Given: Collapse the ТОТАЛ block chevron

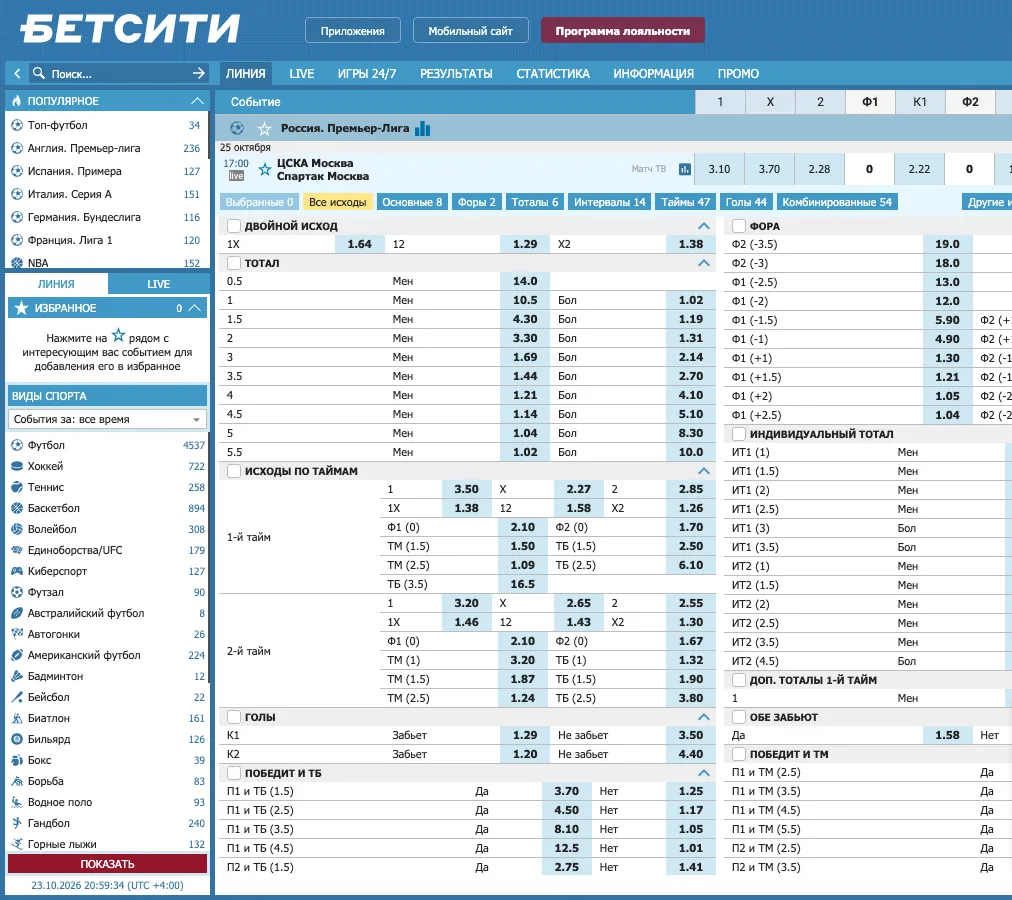Looking at the screenshot, I should [x=703, y=263].
